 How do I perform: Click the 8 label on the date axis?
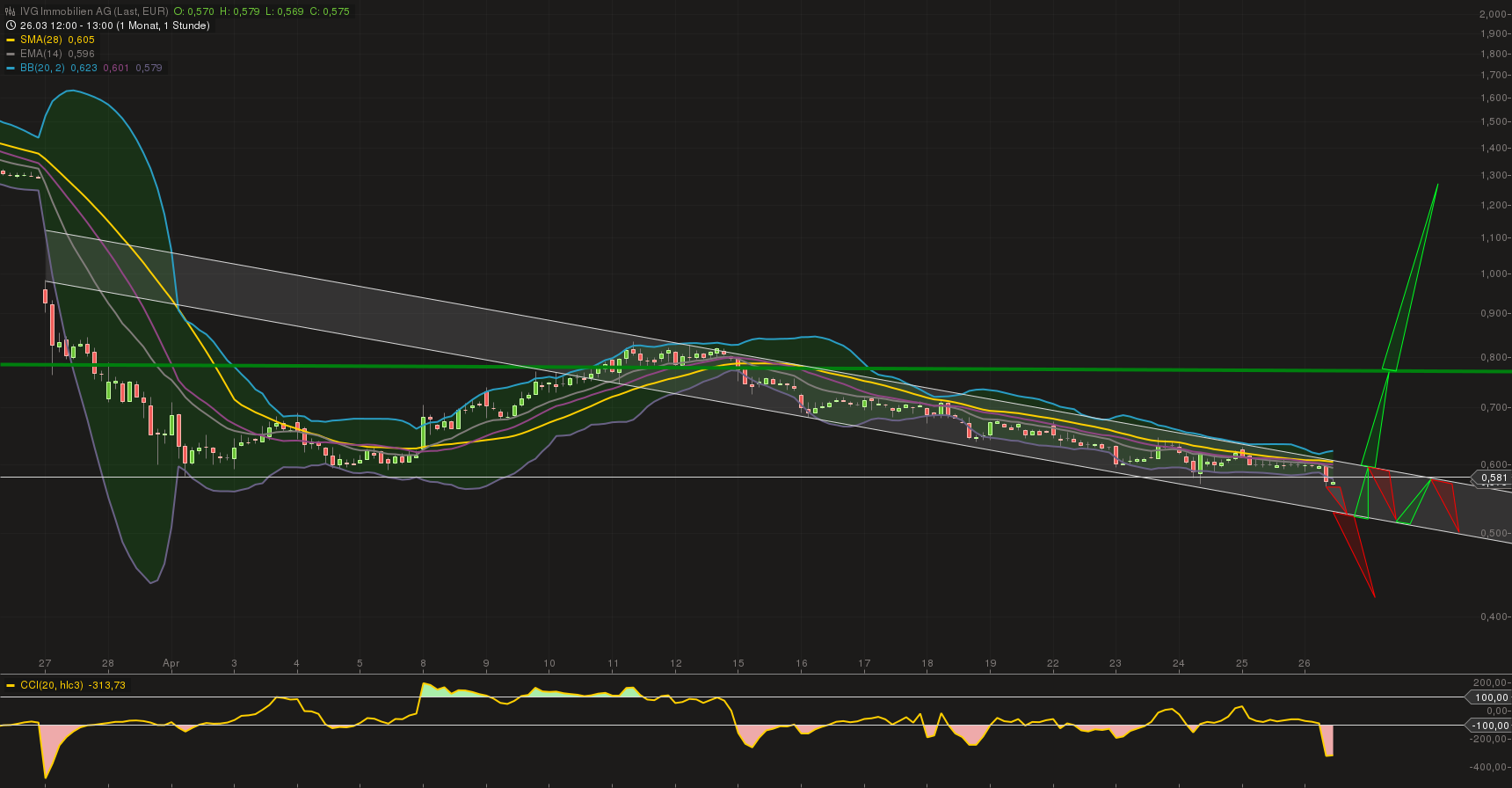423,663
